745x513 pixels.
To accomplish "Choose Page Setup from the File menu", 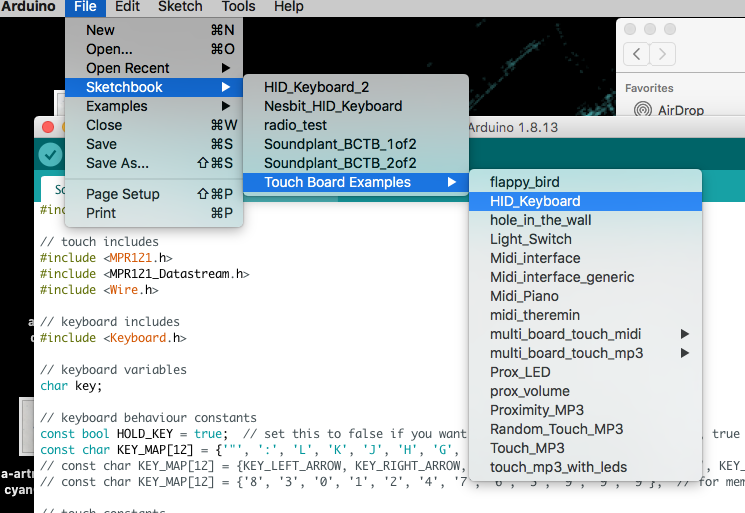I will [154, 194].
